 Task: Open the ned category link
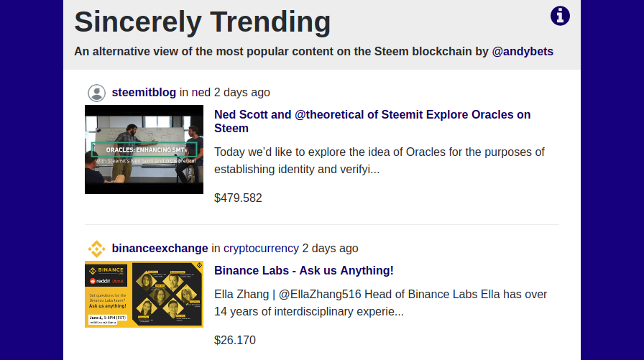pyautogui.click(x=201, y=92)
